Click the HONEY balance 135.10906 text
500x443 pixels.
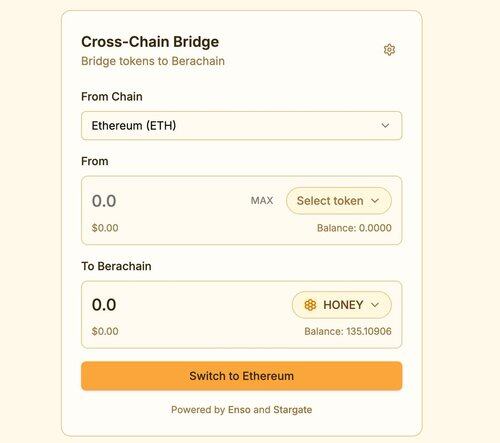pyautogui.click(x=348, y=331)
